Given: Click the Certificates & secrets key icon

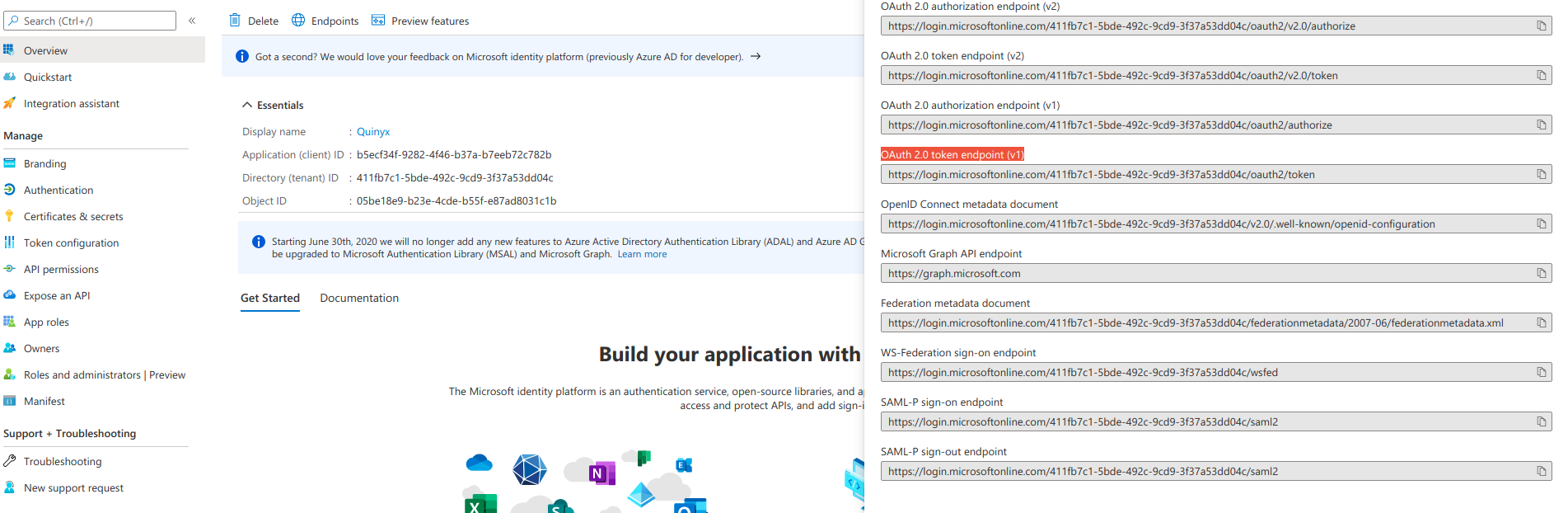Looking at the screenshot, I should pos(10,216).
